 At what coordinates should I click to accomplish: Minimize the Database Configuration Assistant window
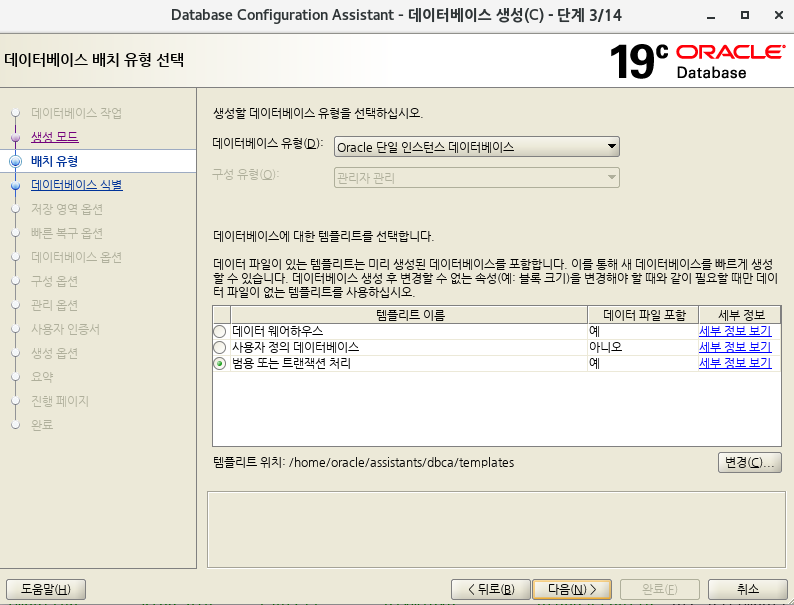click(x=711, y=16)
